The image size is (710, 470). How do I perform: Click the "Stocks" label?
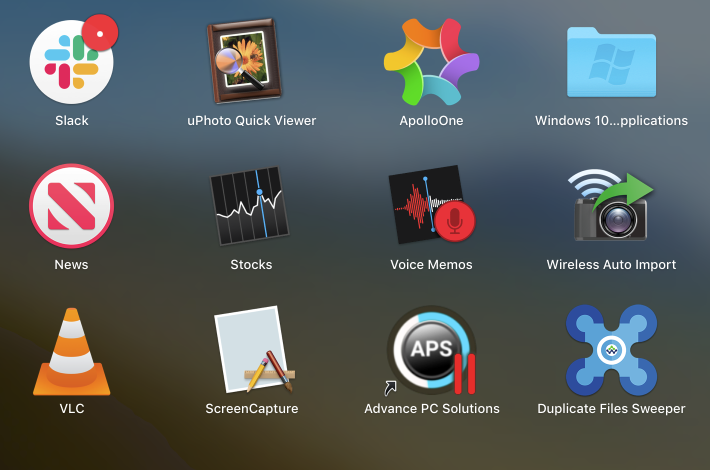tap(251, 264)
